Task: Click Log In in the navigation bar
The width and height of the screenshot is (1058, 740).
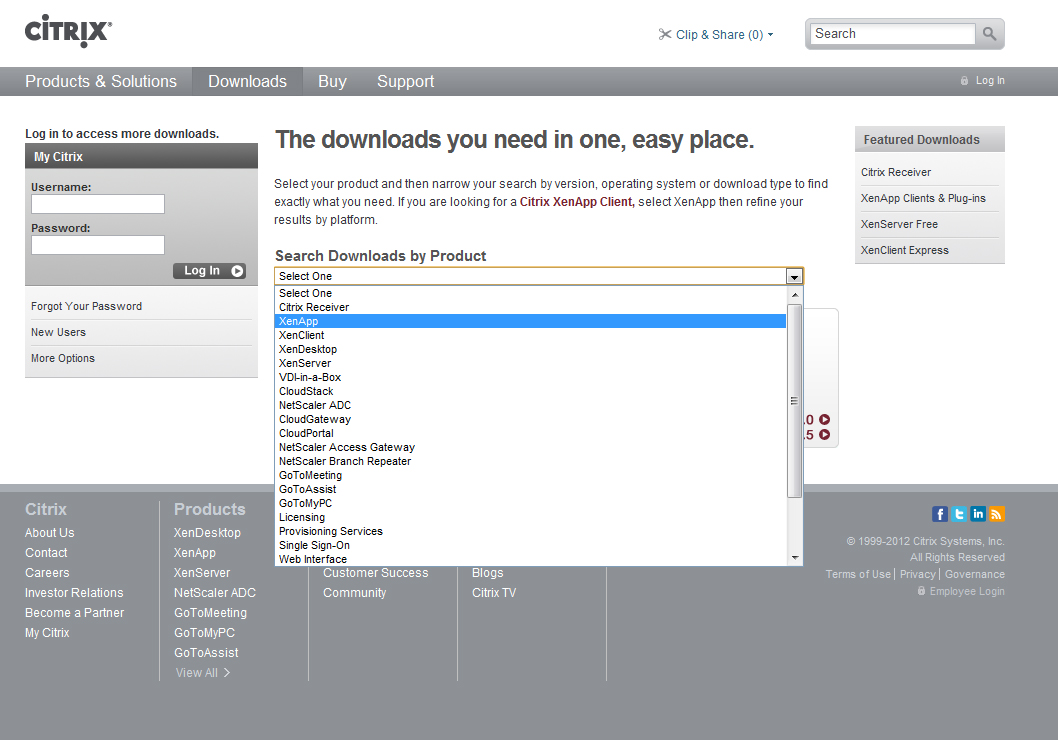Action: (990, 81)
